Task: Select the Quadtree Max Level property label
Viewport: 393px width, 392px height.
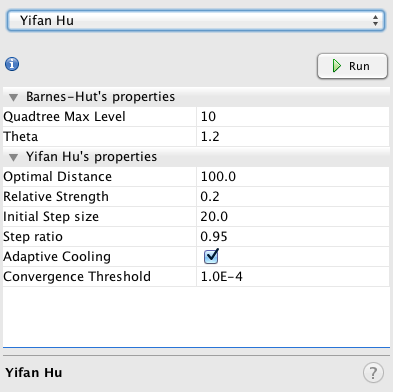Action: click(x=64, y=117)
